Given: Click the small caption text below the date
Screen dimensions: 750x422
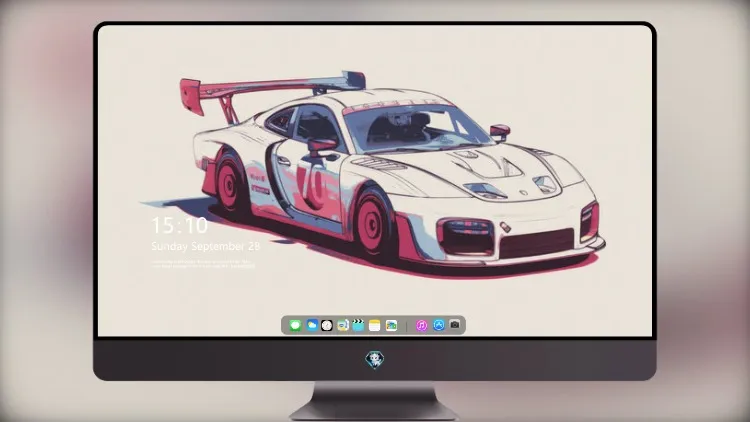Looking at the screenshot, I should click(x=203, y=264).
